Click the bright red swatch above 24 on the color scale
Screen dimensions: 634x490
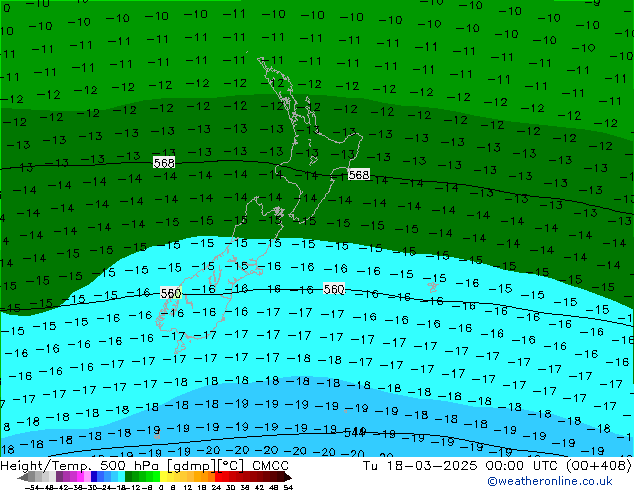pyautogui.click(x=218, y=477)
